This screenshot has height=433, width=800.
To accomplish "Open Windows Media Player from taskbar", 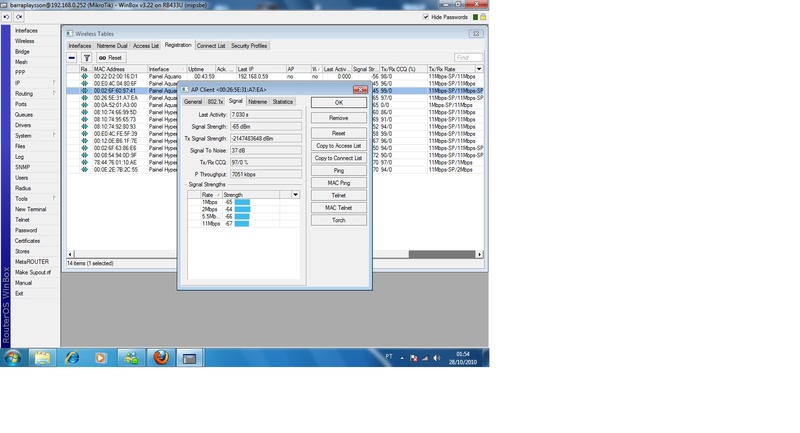I will click(100, 358).
